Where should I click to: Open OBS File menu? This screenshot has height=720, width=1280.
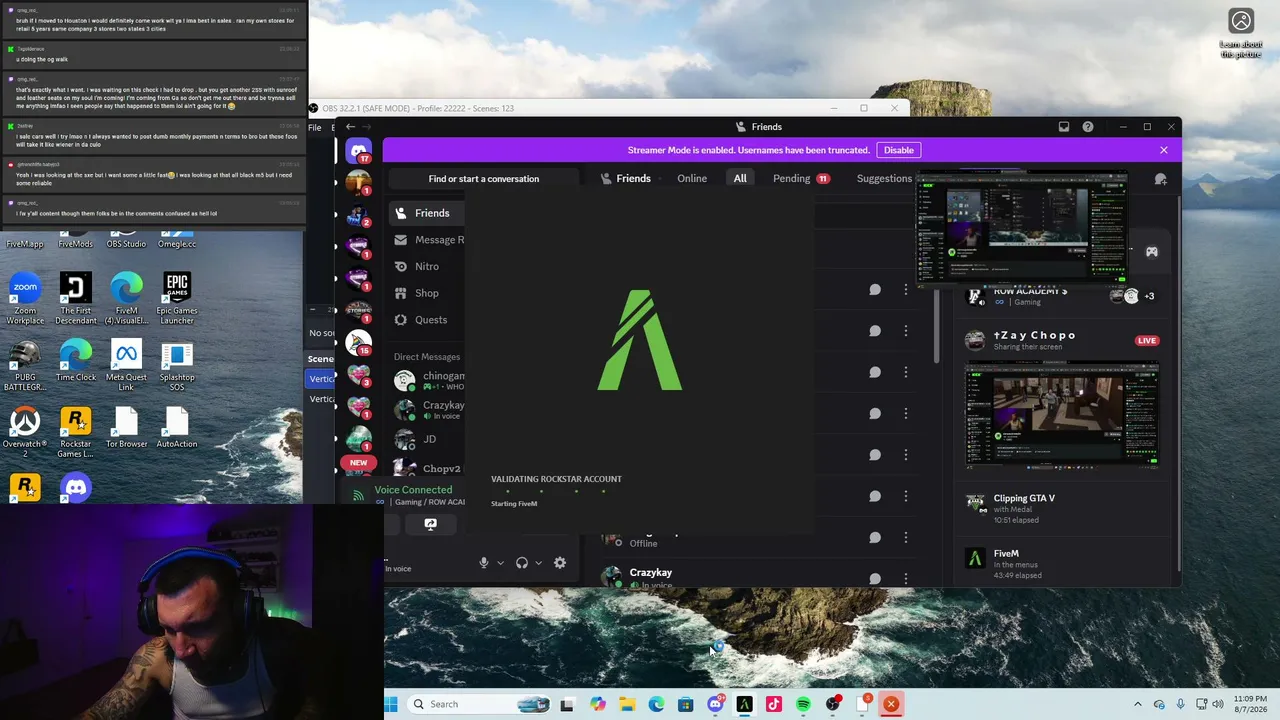[315, 127]
